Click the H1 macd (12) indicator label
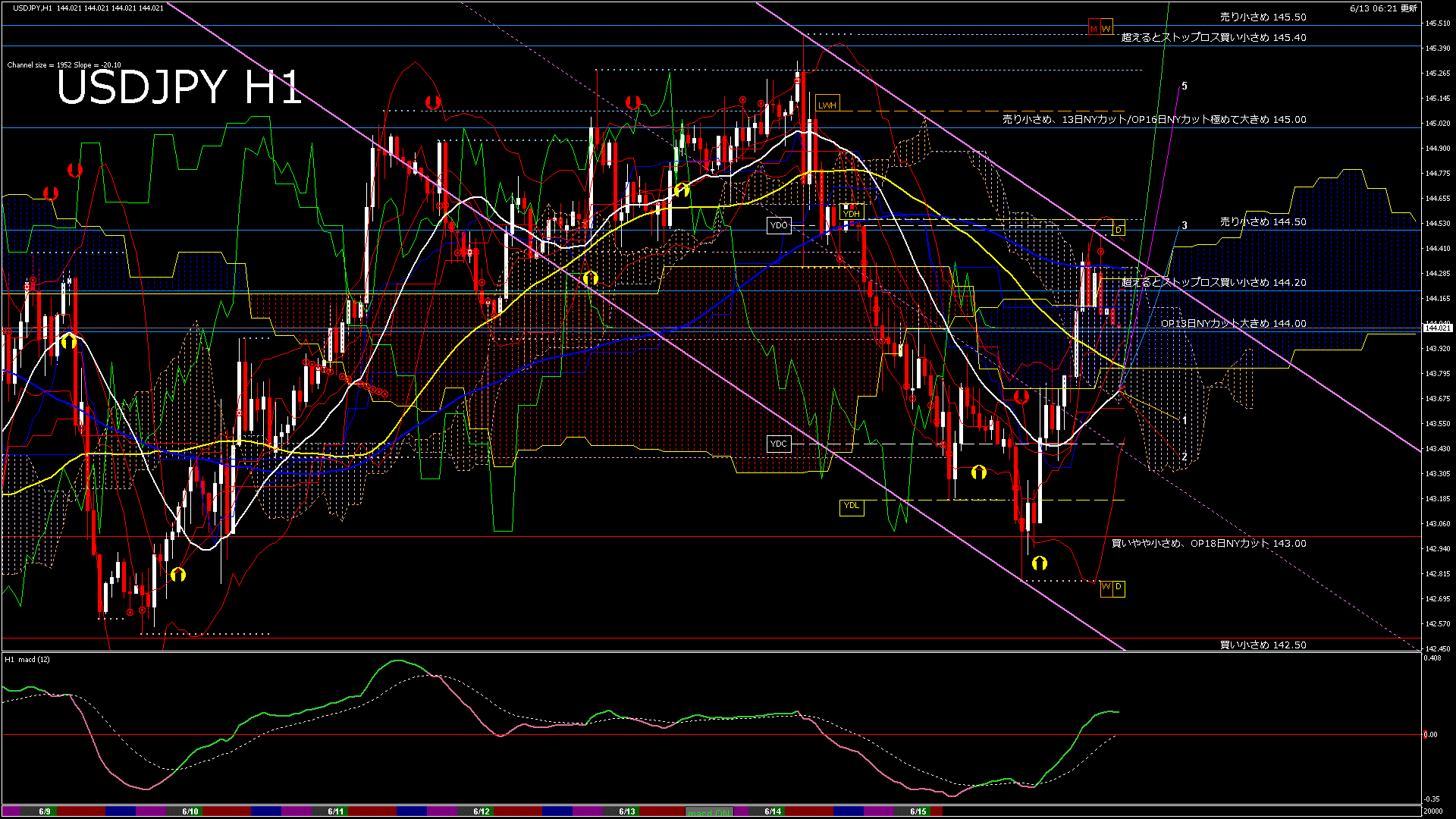Image resolution: width=1456 pixels, height=819 pixels. coord(27,659)
